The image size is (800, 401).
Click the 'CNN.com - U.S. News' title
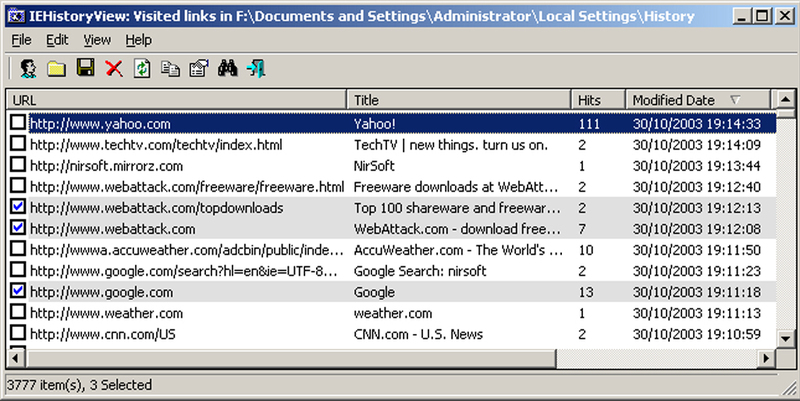(x=418, y=335)
